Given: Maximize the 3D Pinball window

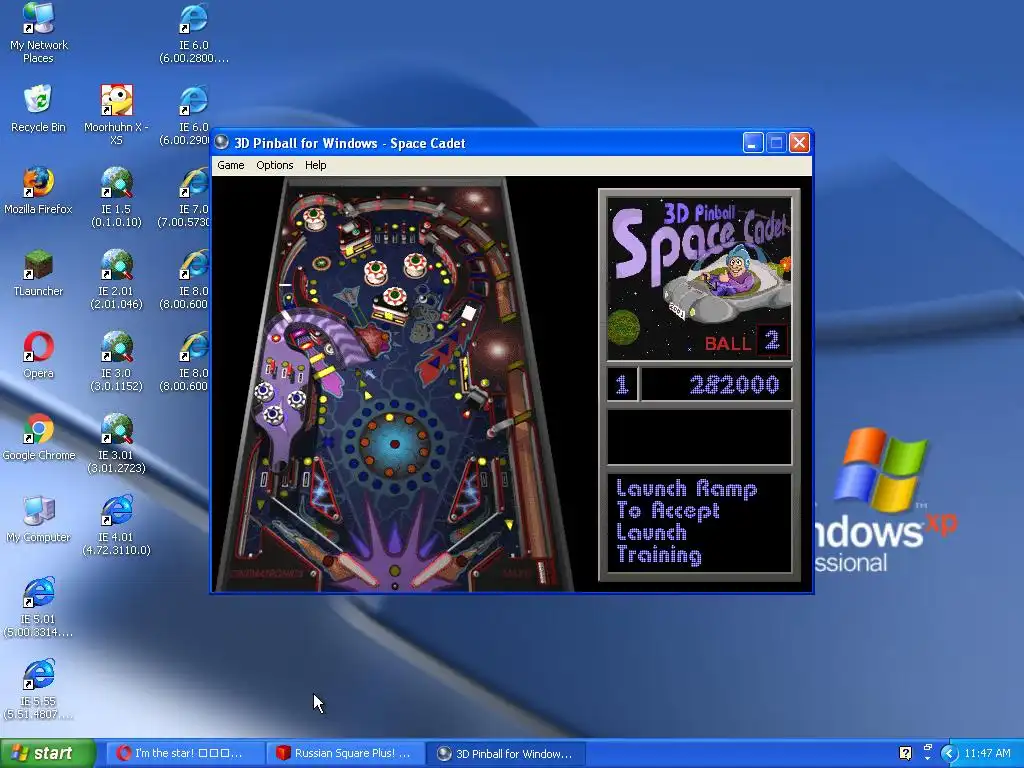Looking at the screenshot, I should (776, 142).
